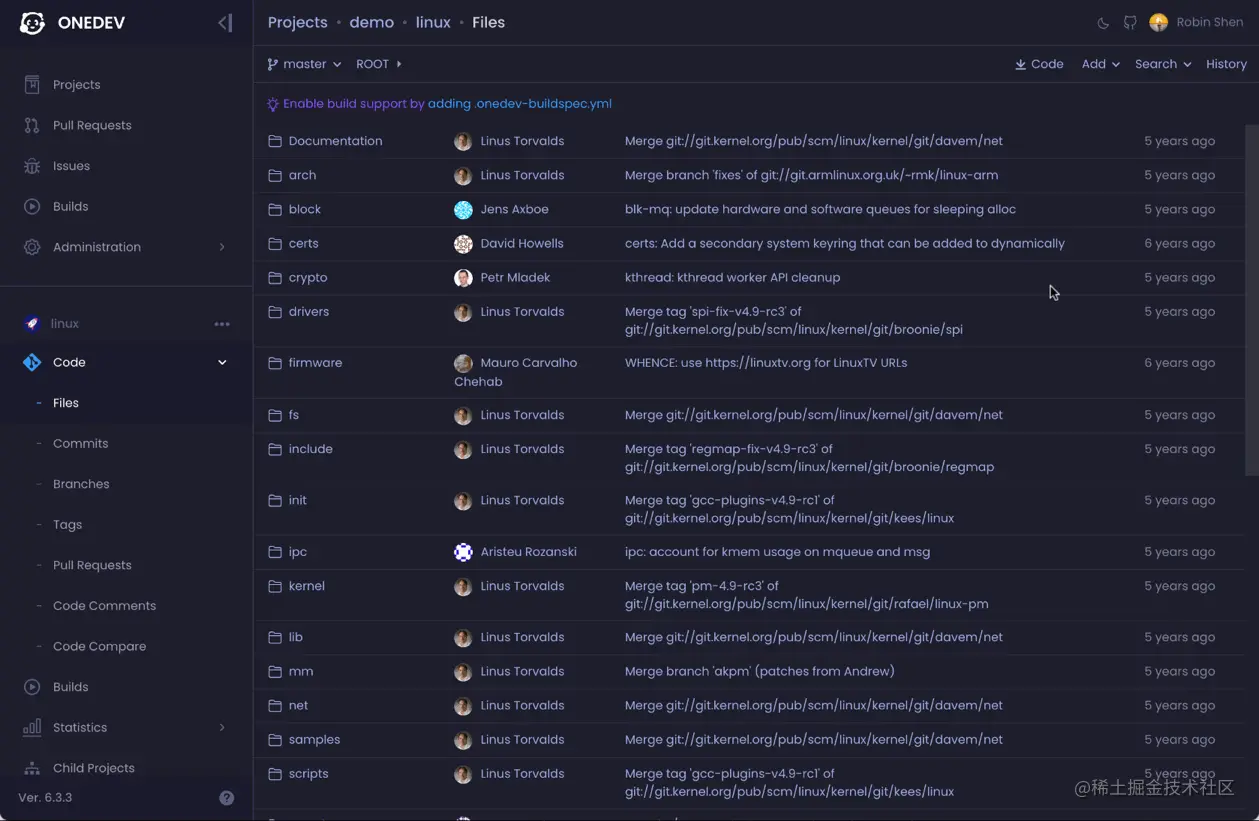Open the mm folder
The width and height of the screenshot is (1259, 821).
301,672
